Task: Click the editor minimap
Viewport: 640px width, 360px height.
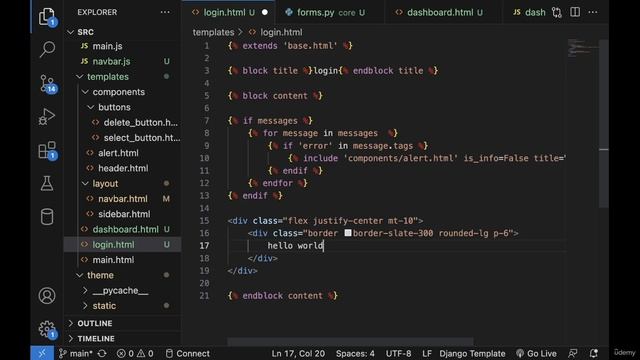Action: click(x=582, y=48)
